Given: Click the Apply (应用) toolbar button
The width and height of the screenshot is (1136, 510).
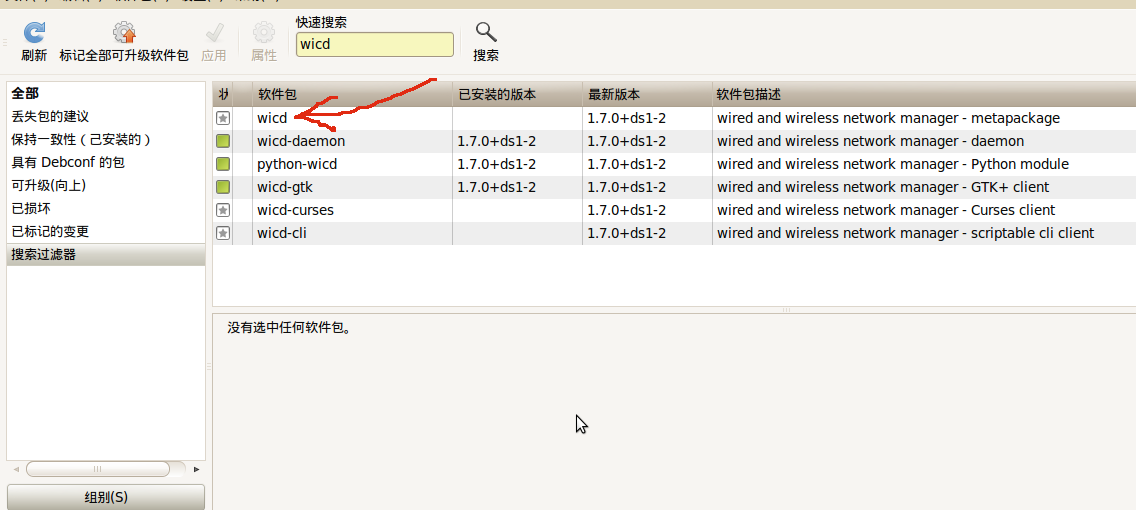Looking at the screenshot, I should tap(214, 42).
